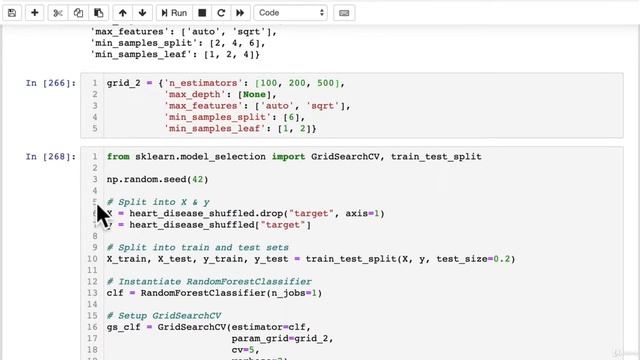The width and height of the screenshot is (640, 360).
Task: Move selected cell down arrow
Action: tap(142, 13)
